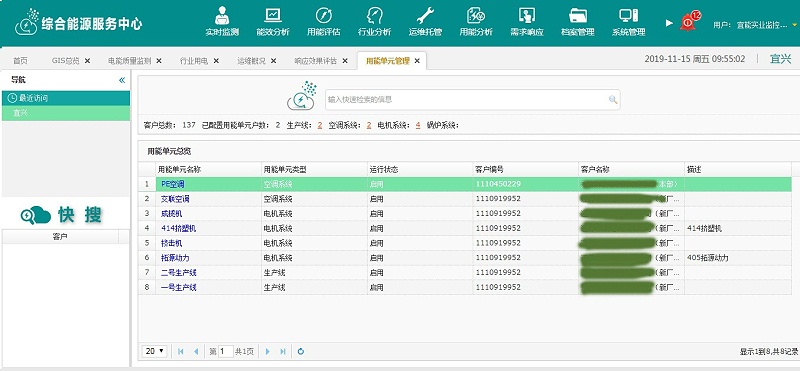Open 系统管理 monitor icon
Viewport: 800px width, 371px height.
(x=629, y=15)
